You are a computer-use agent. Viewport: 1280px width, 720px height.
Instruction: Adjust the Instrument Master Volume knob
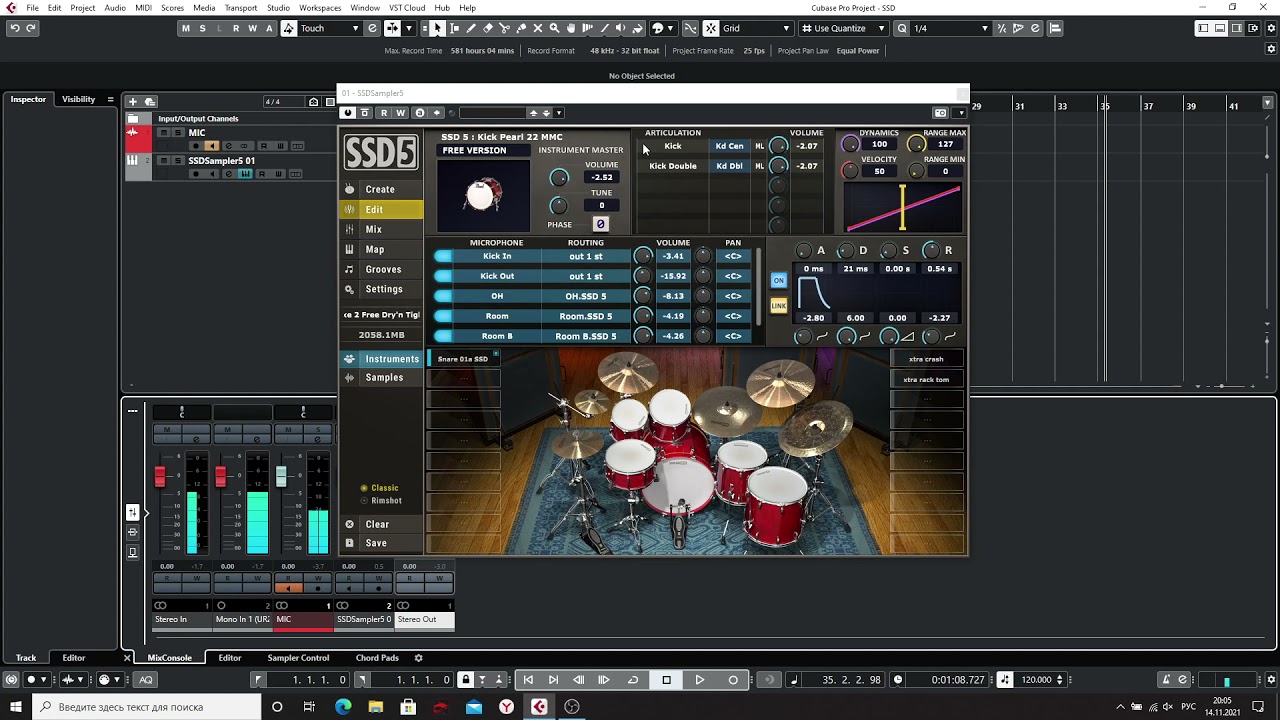[559, 178]
